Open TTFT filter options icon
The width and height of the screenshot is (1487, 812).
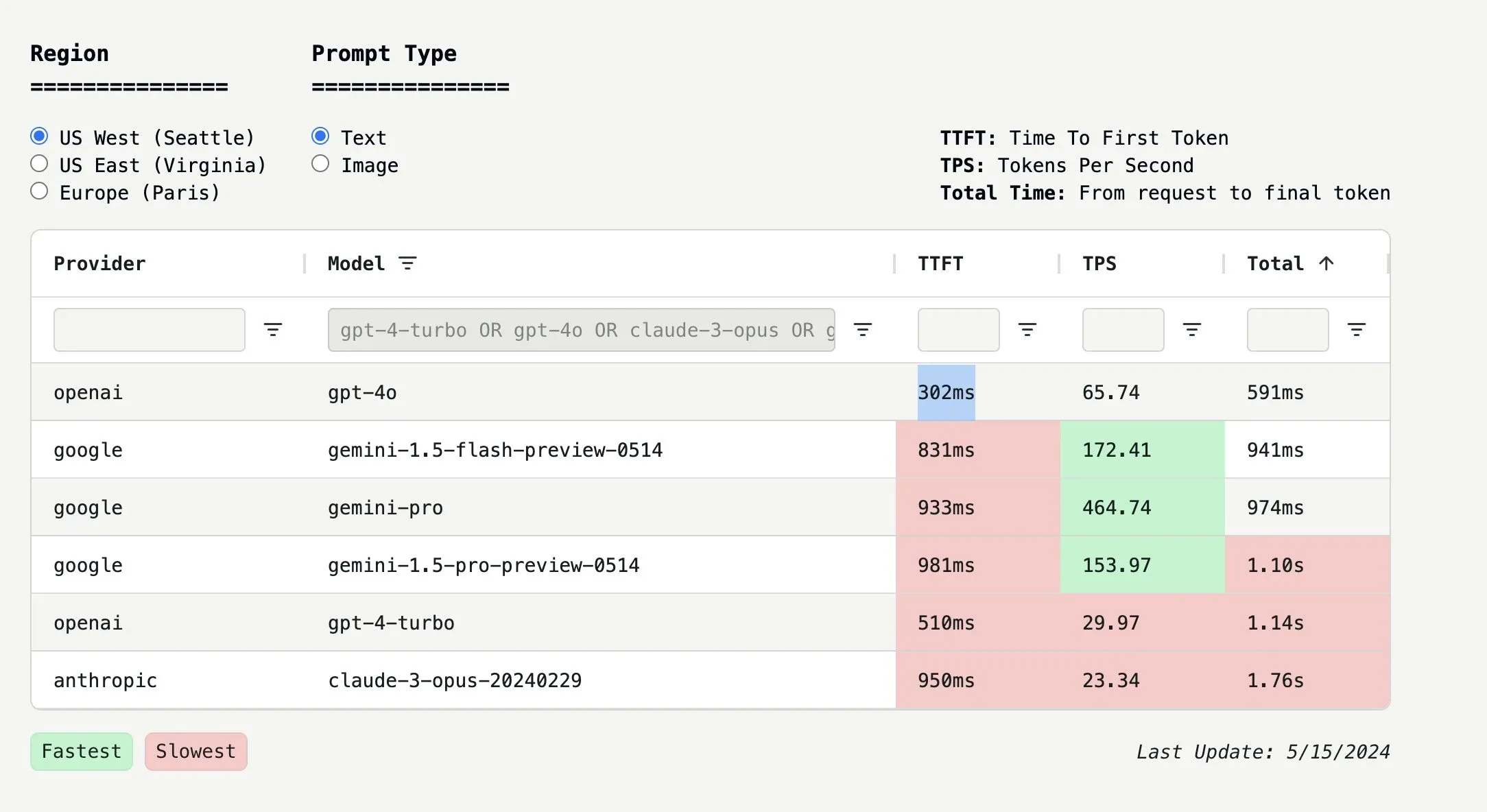tap(1027, 330)
